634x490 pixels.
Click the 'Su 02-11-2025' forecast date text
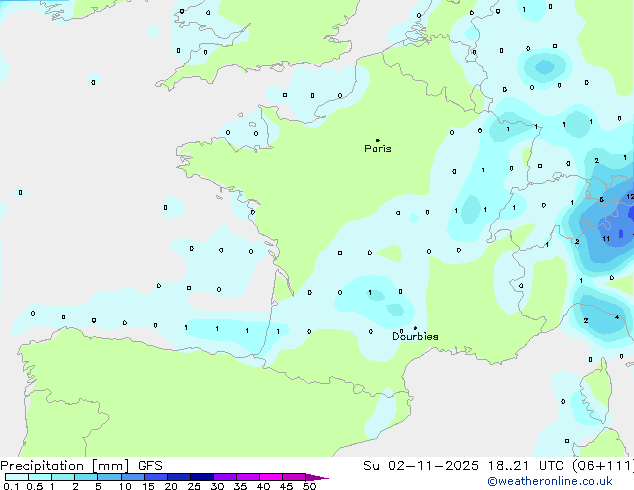(x=421, y=466)
